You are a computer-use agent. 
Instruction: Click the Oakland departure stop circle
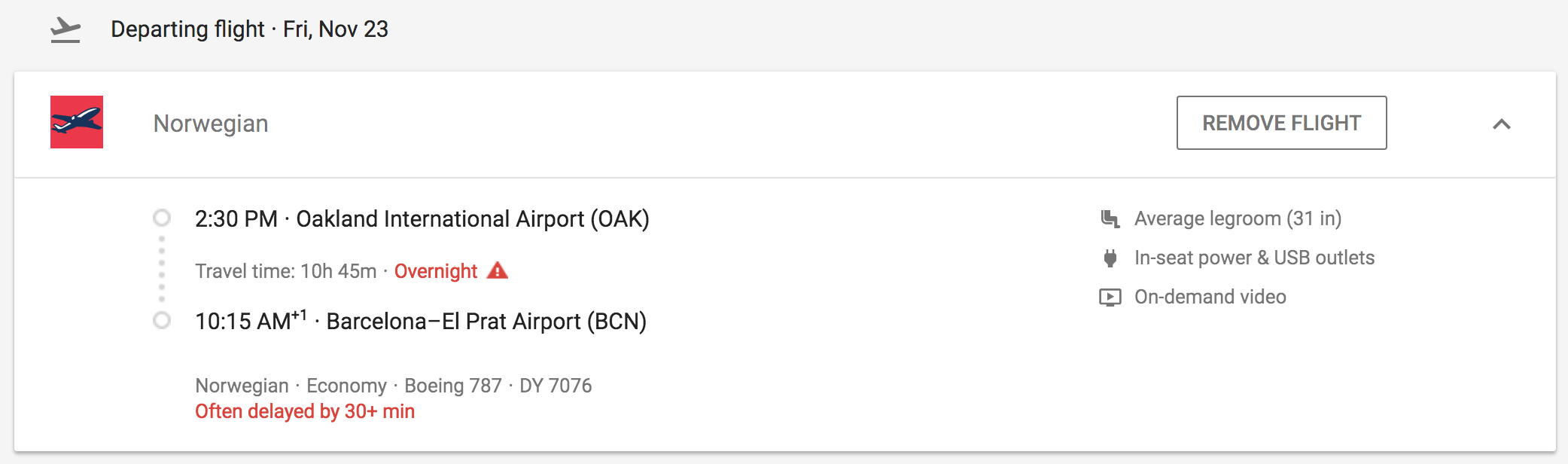tap(162, 218)
